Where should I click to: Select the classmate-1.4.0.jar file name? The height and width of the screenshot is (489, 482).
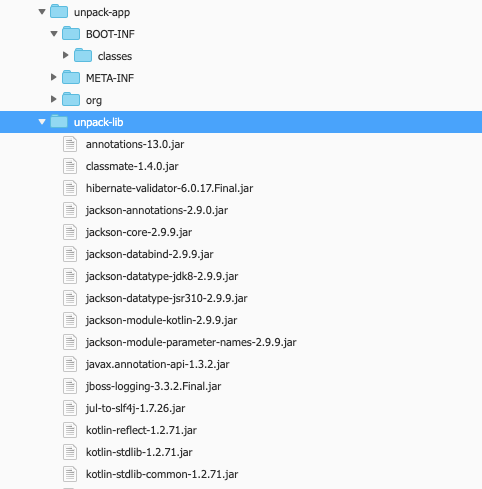tap(132, 166)
